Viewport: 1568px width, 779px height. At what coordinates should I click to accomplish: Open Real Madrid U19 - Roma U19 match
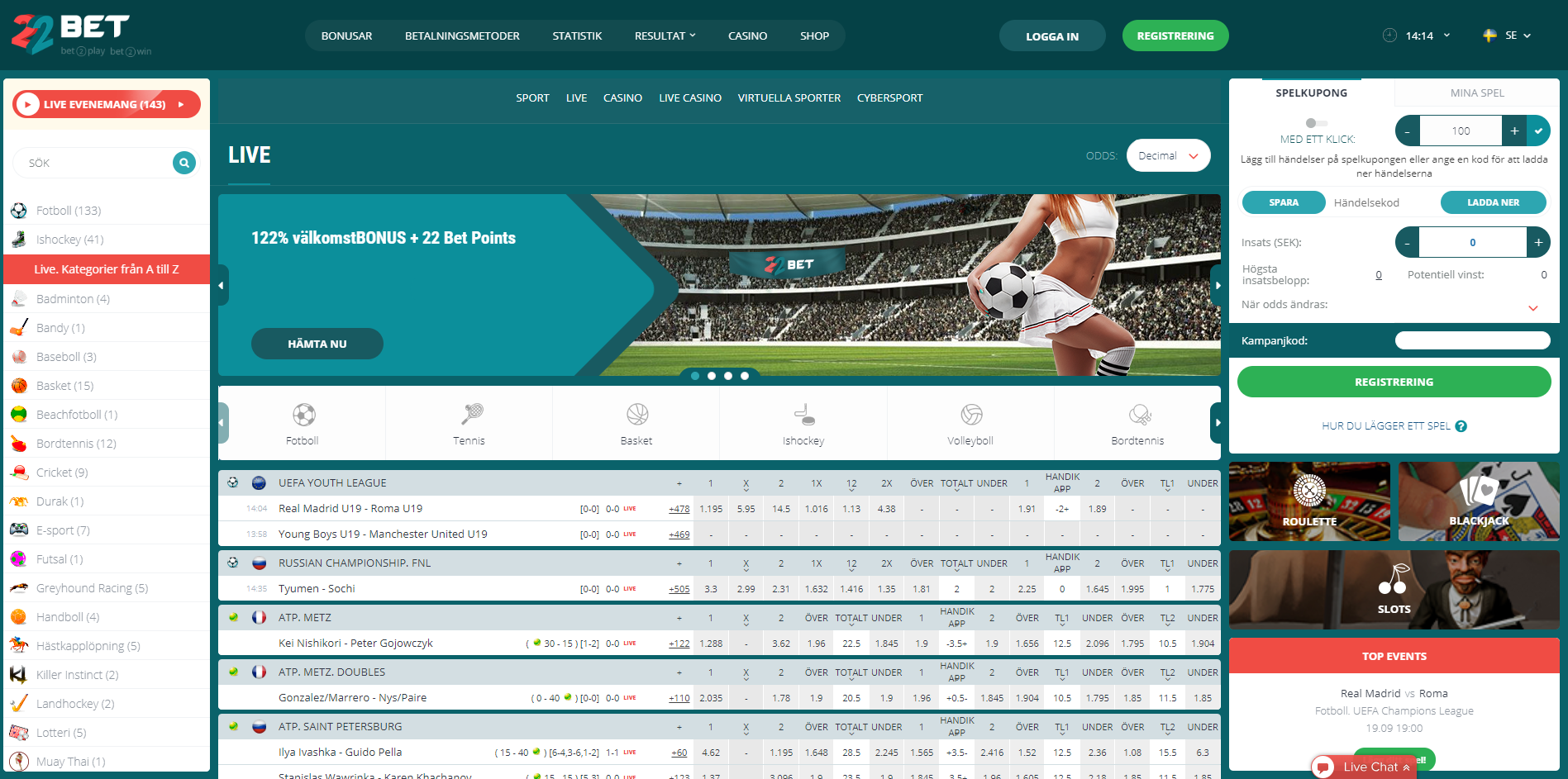tap(350, 508)
